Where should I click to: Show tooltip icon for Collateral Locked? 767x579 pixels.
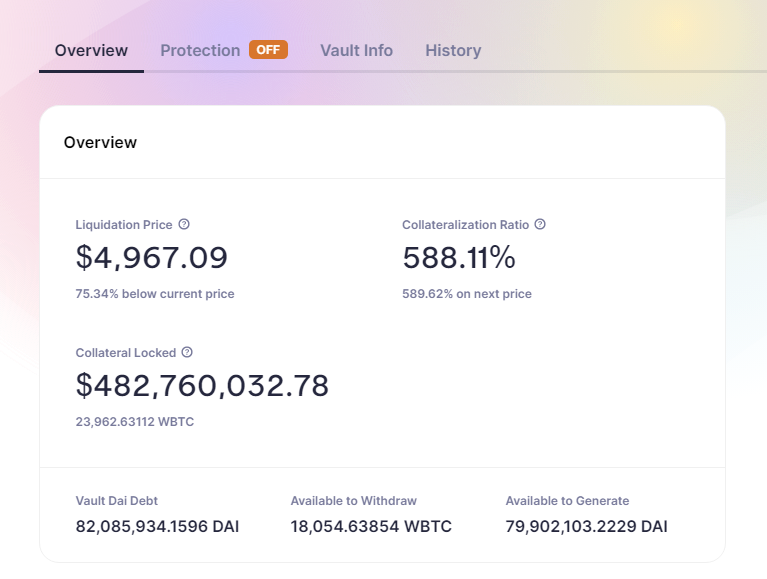click(187, 353)
